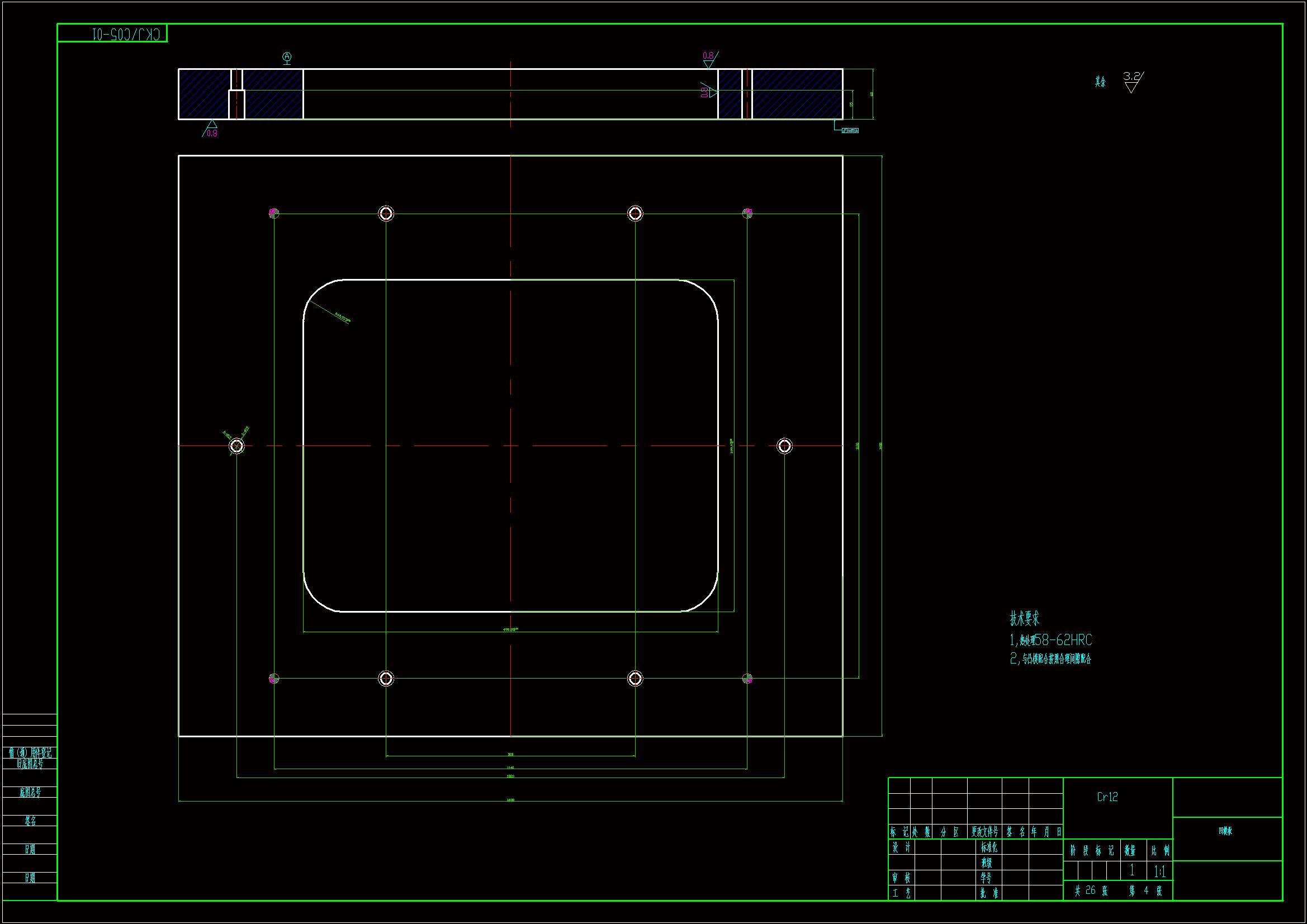Select the 其余 text near roughness symbol

coord(1100,82)
